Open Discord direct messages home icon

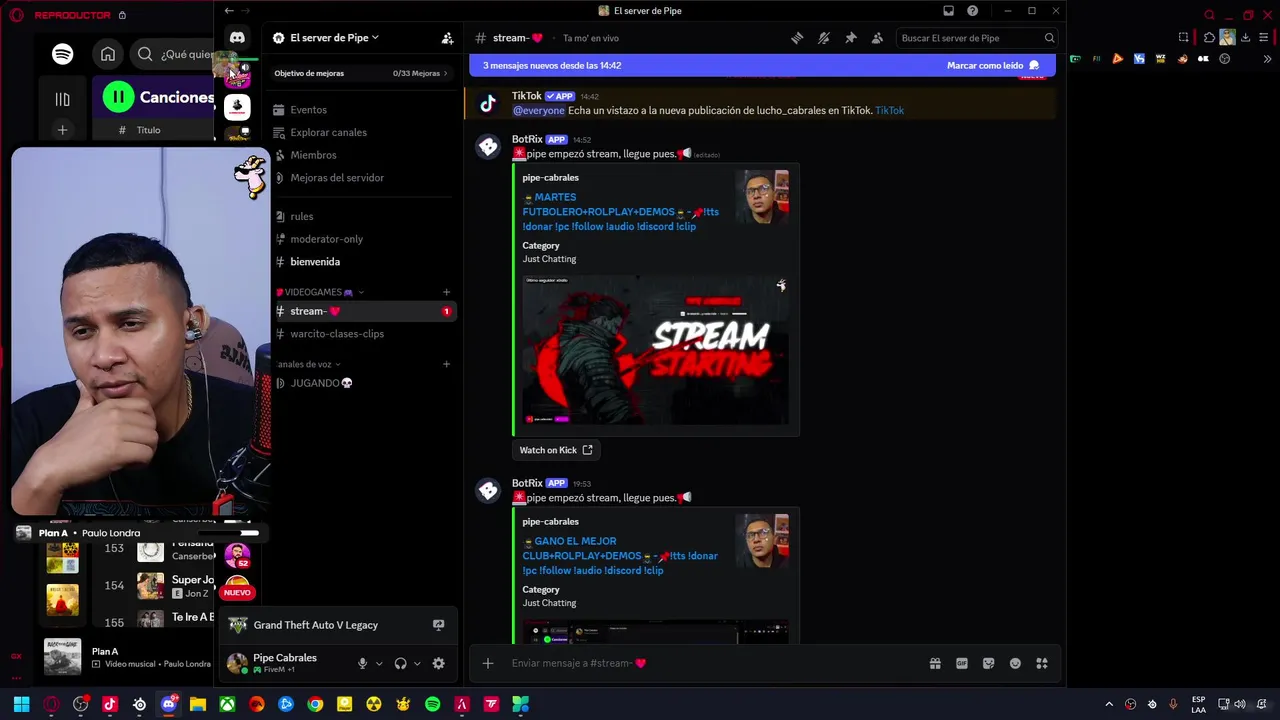coord(237,38)
